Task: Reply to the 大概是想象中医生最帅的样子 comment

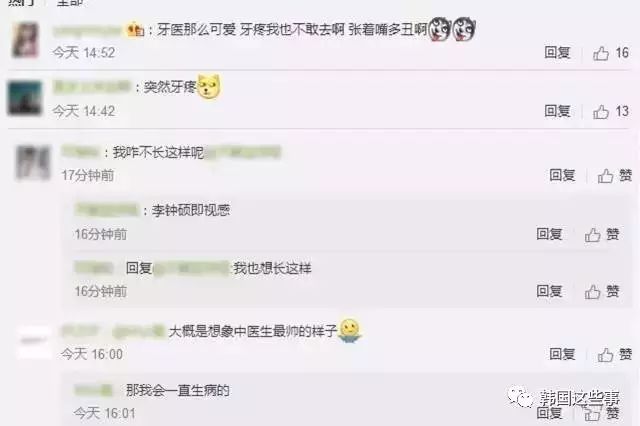Action: coord(562,354)
